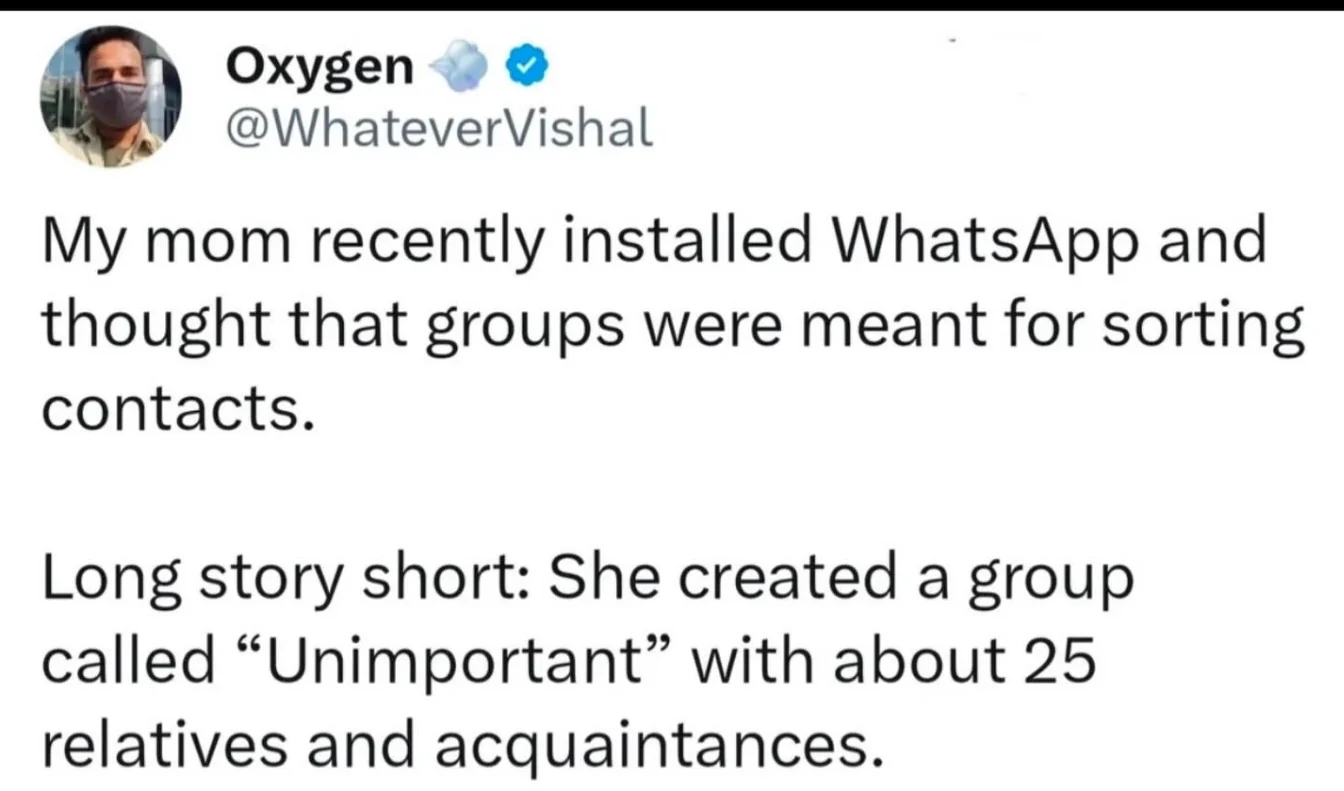Click the black bar above the tweet

coord(672,5)
